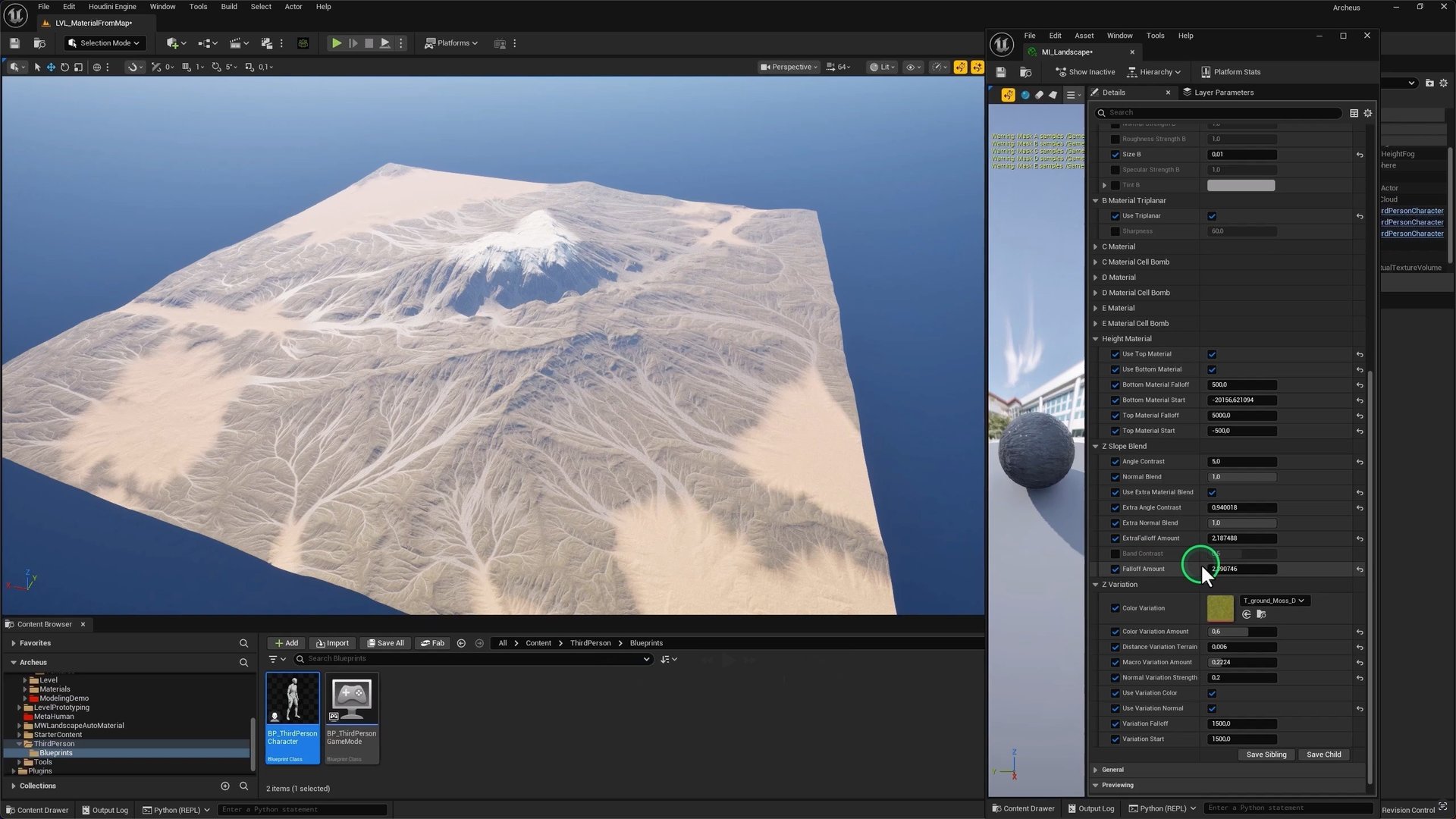The image size is (1456, 819).
Task: Uncheck the Use Top Material value
Action: (x=1212, y=354)
